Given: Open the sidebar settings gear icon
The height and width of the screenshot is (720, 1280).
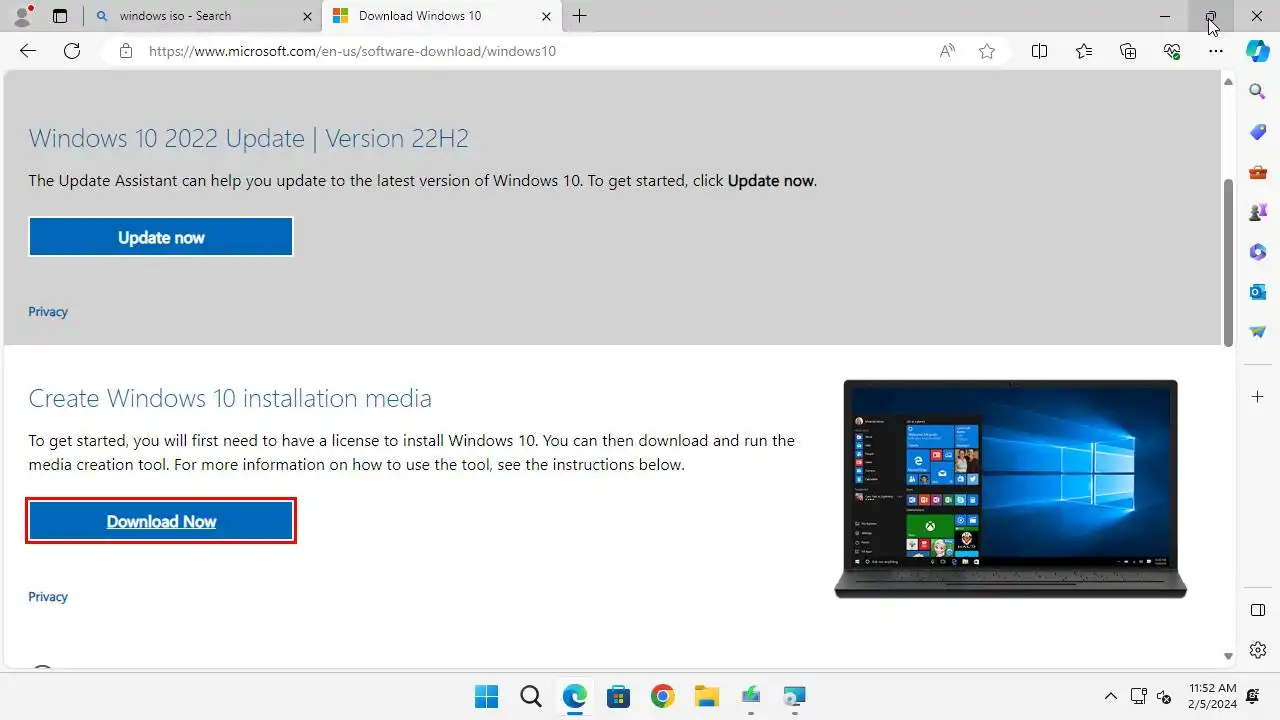Looking at the screenshot, I should click(x=1258, y=650).
